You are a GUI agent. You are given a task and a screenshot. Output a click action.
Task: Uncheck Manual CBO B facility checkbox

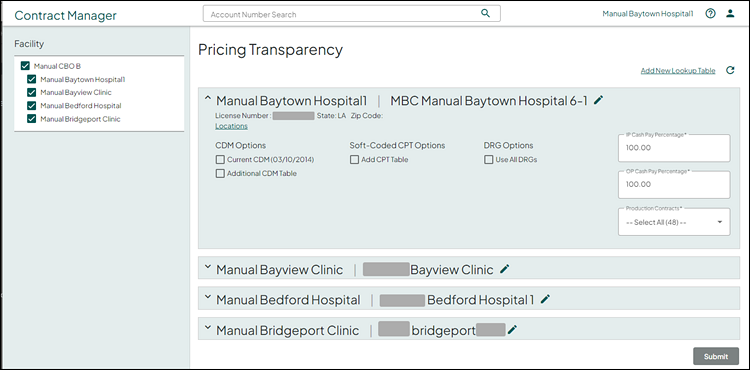click(x=25, y=66)
